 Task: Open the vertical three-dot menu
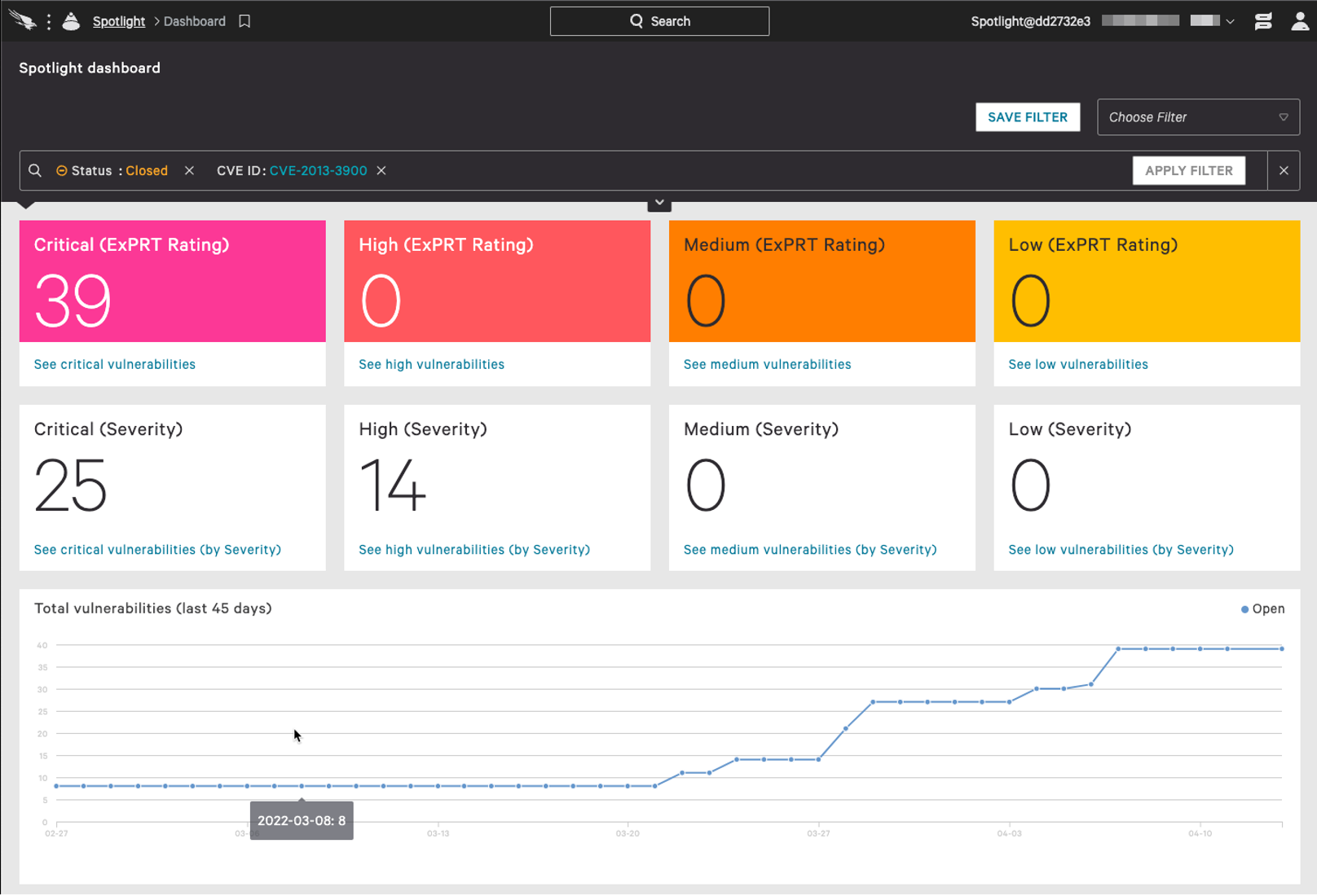coord(49,21)
